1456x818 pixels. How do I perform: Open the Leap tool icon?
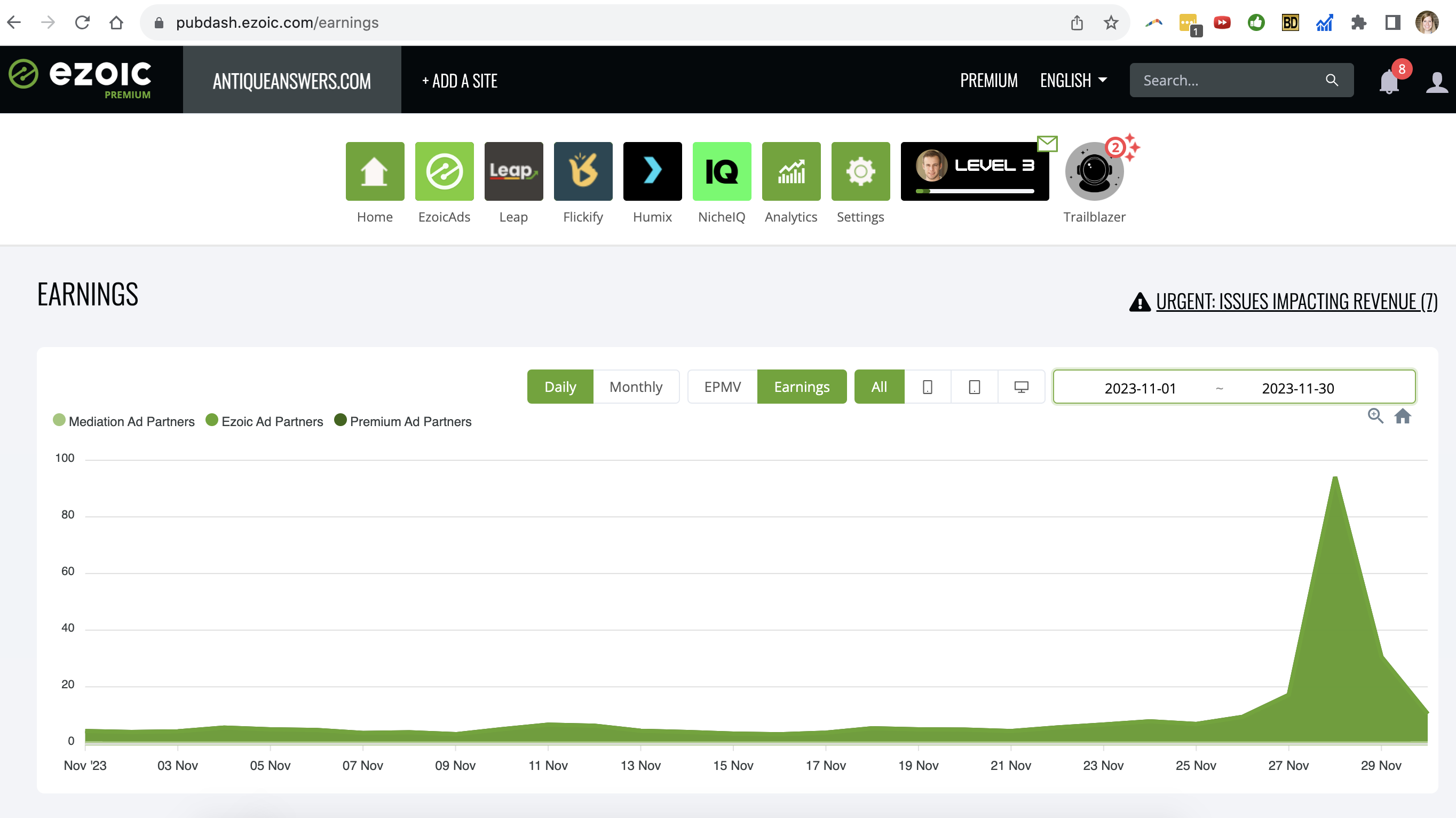[x=513, y=171]
